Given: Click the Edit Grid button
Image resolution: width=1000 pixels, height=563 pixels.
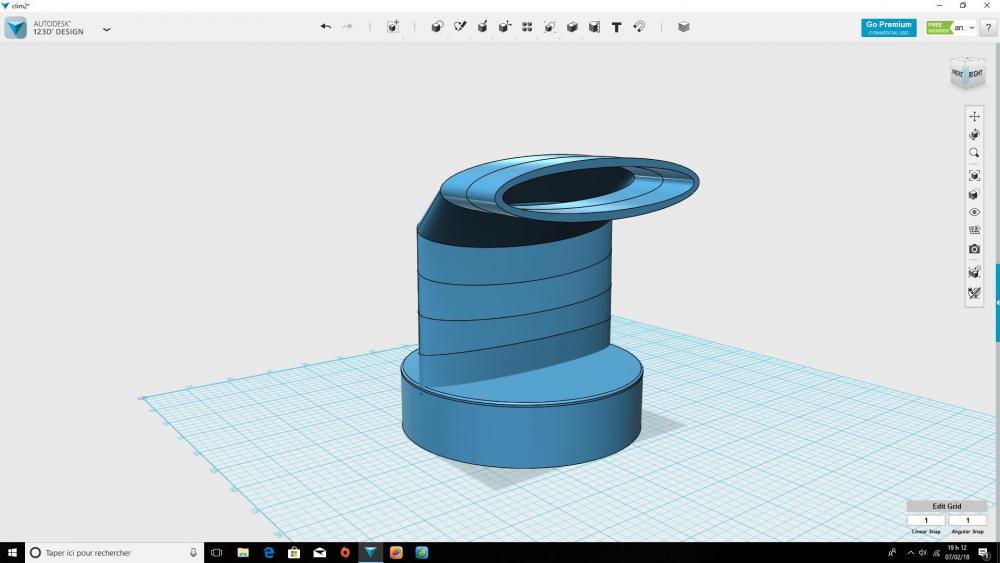Looking at the screenshot, I should click(946, 507).
